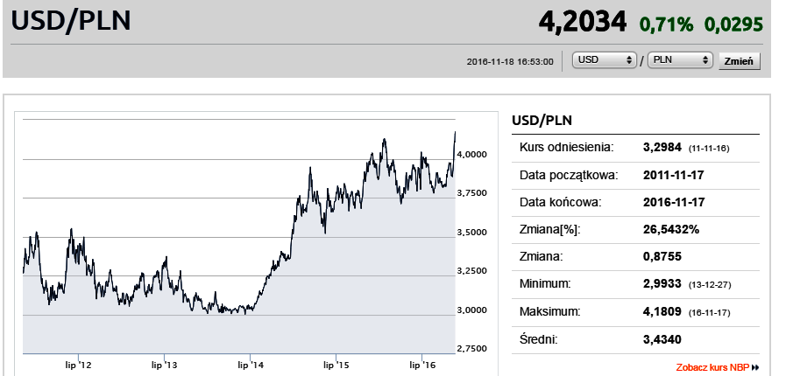
Task: Click the lip '15 marker on chart axis
Action: point(336,365)
